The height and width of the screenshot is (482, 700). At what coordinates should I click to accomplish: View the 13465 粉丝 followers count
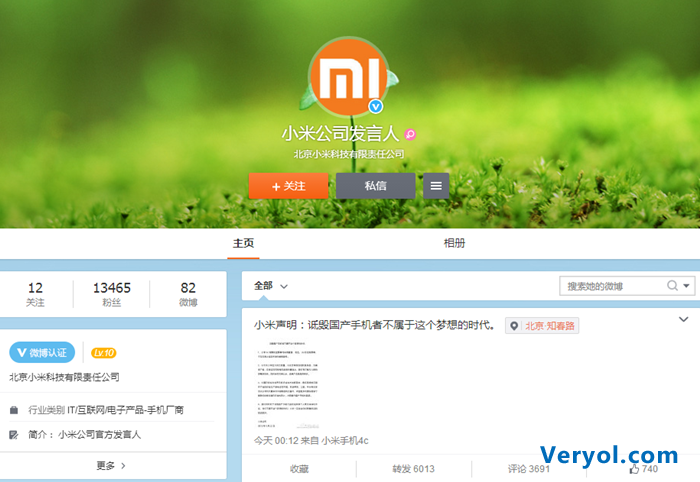pos(112,294)
